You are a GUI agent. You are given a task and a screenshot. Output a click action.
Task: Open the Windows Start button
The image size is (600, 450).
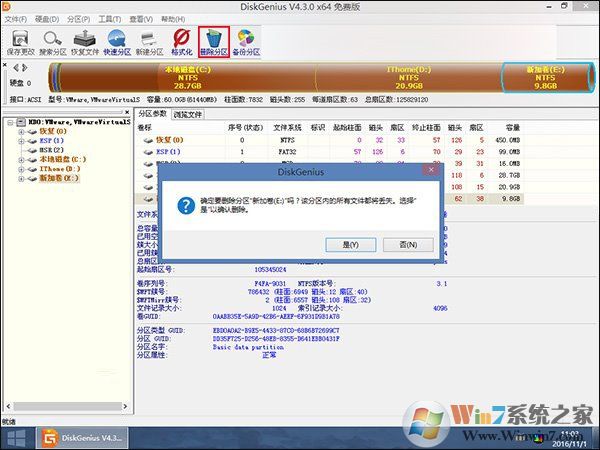click(x=16, y=437)
